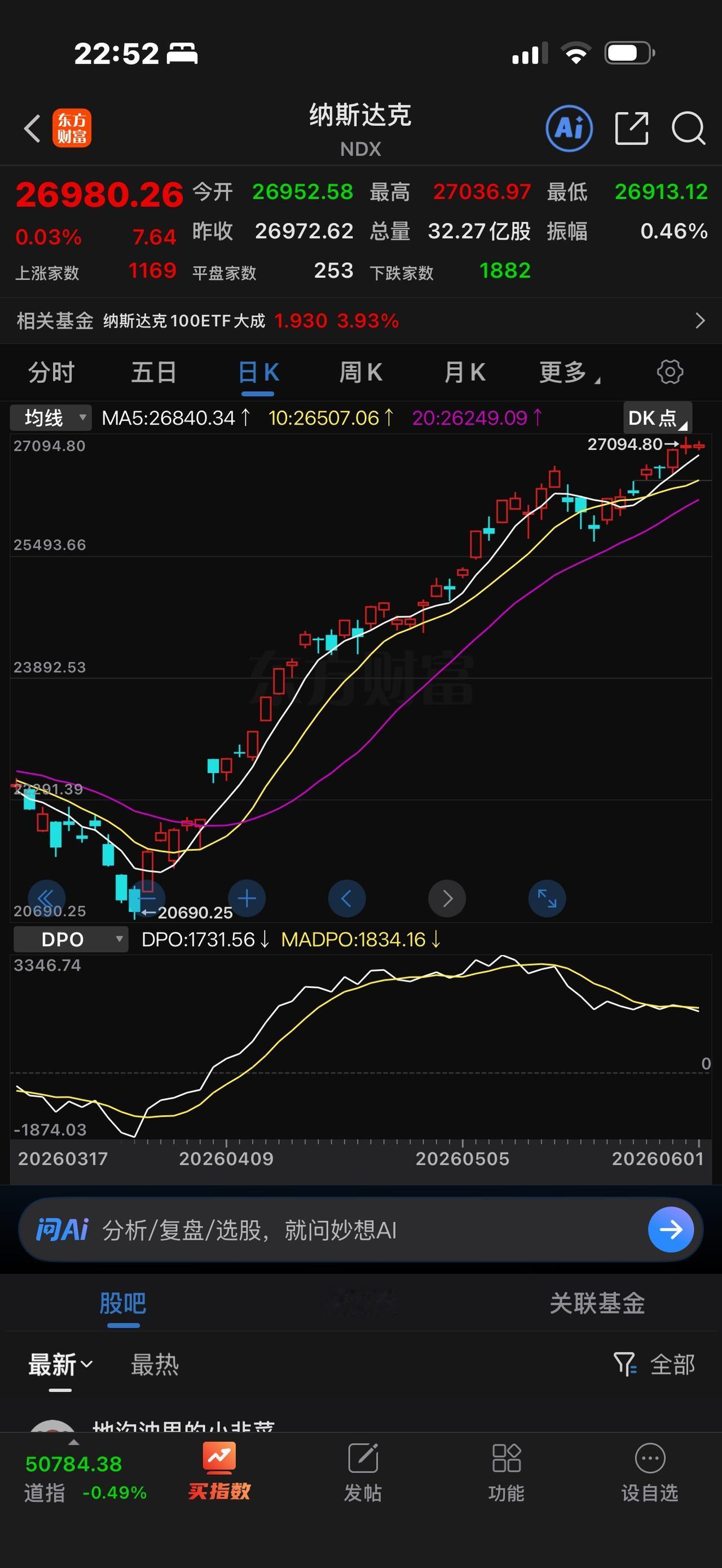Open the 功能 grid icon
722x1568 pixels.
coord(506,1458)
